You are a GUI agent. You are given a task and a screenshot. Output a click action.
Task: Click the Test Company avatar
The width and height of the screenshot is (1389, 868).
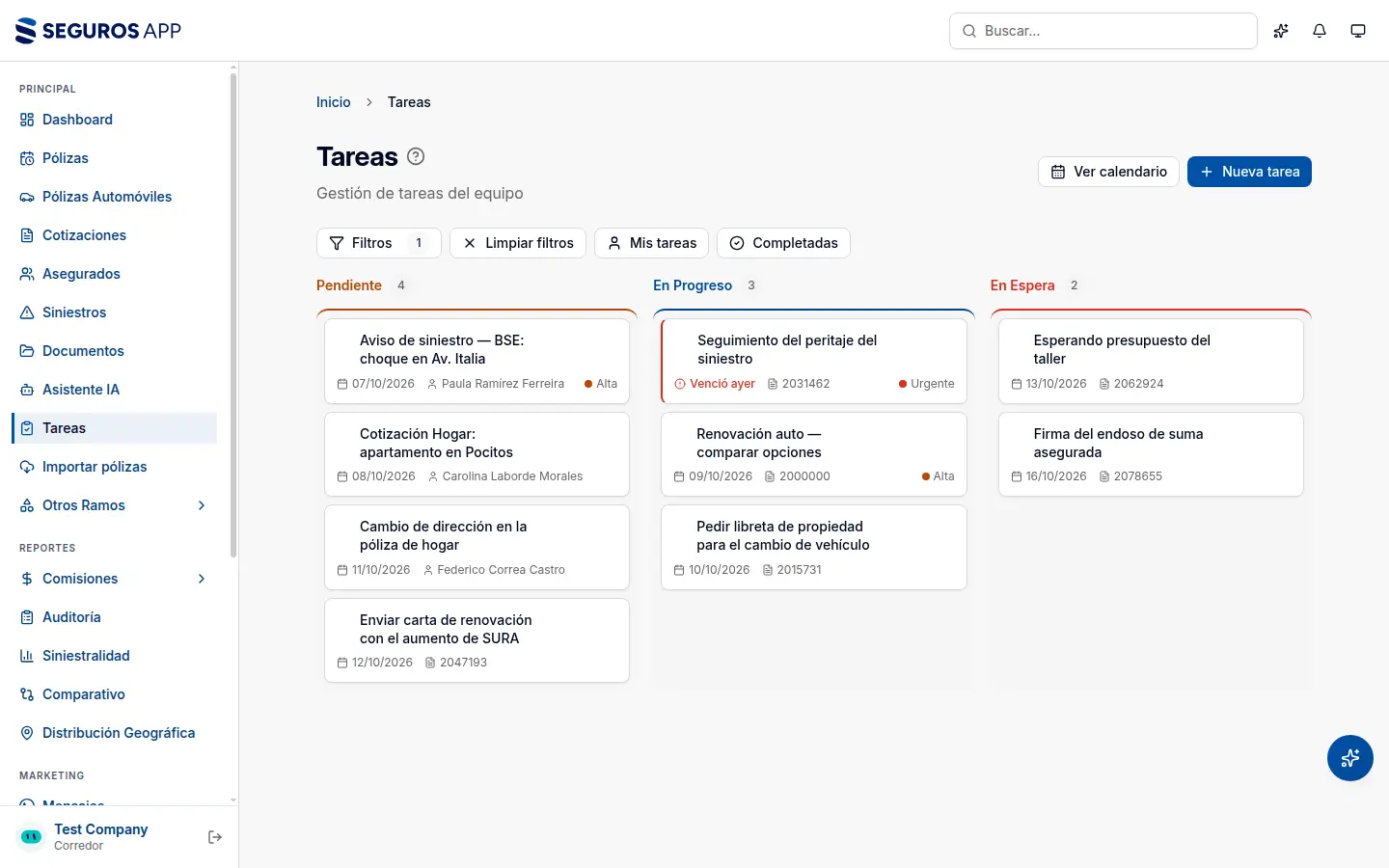[31, 837]
